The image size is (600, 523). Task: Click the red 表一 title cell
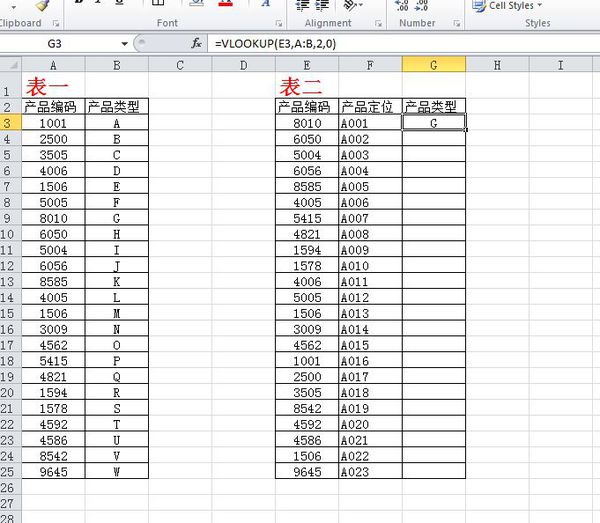click(x=53, y=85)
